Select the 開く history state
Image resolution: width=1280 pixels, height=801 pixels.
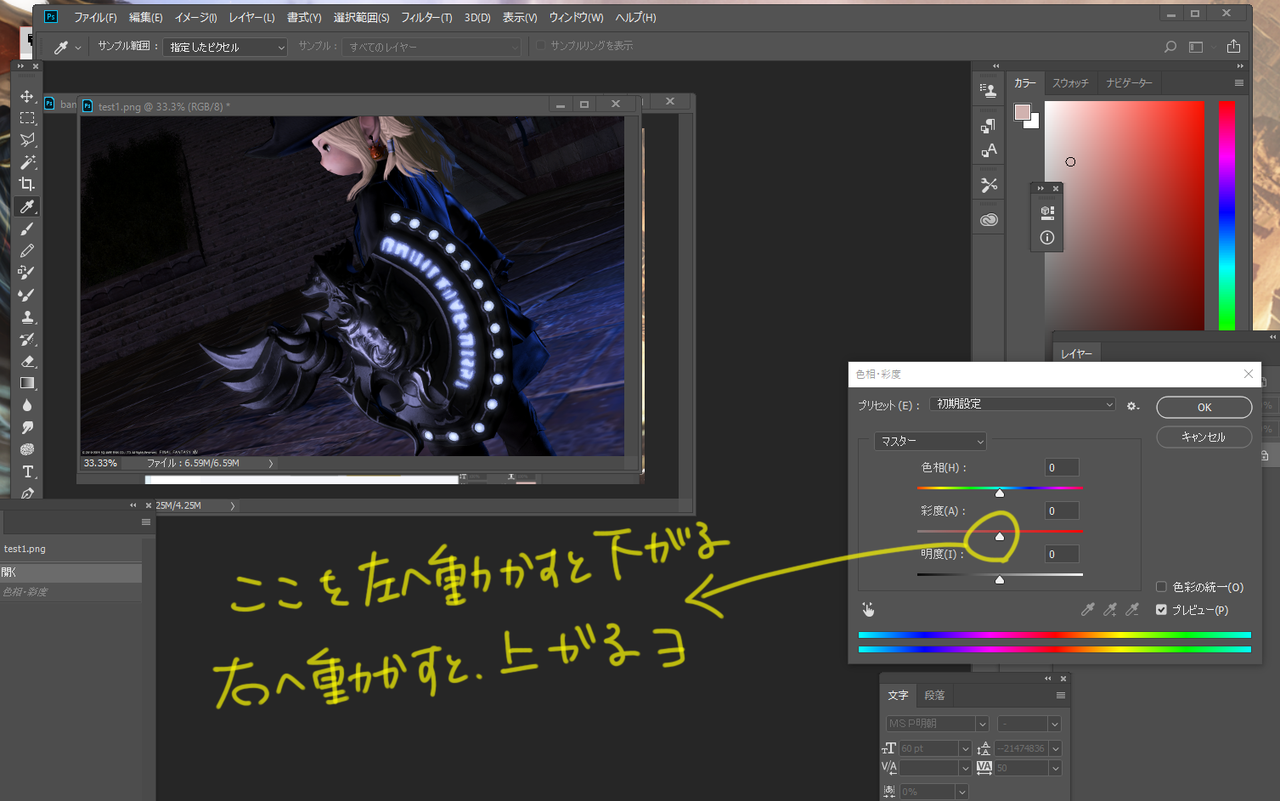tap(70, 572)
